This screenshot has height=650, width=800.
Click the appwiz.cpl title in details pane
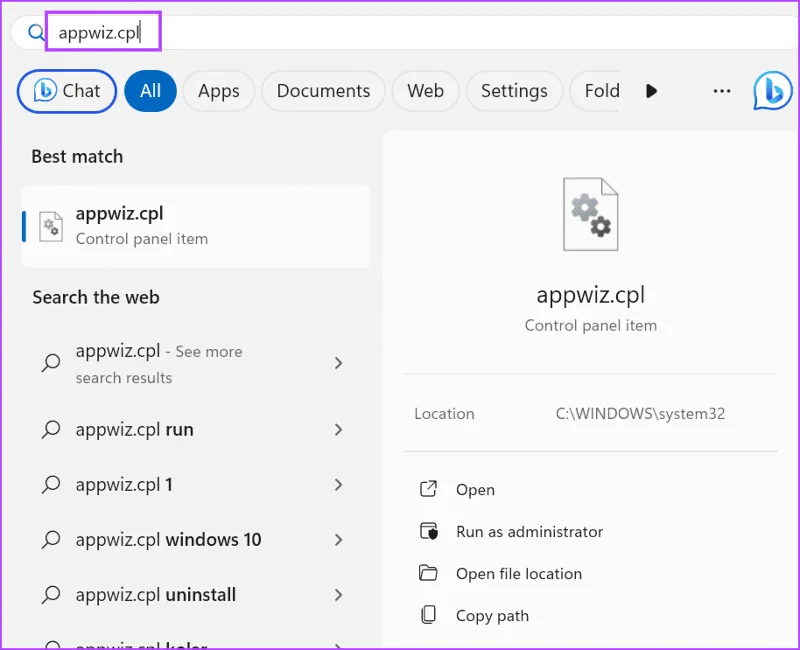[x=591, y=295]
